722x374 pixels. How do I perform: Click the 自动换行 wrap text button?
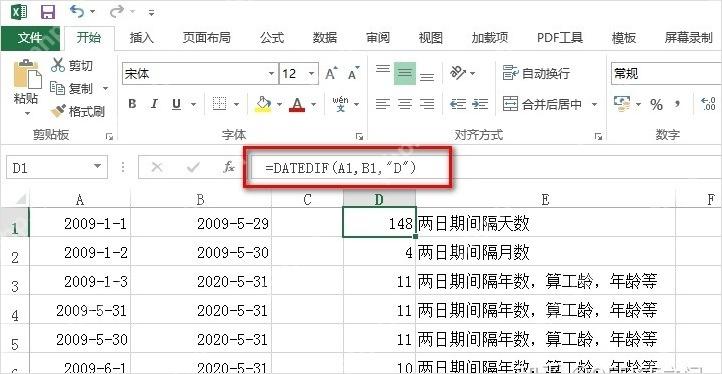pos(536,73)
